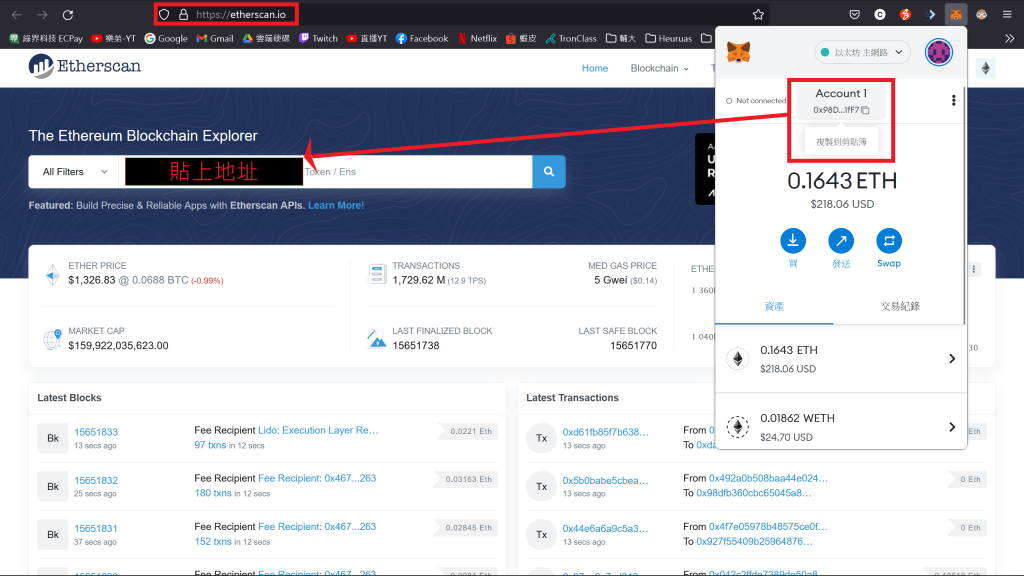Screen dimensions: 1024x576
Task: Open the browser hamburger menu
Action: click(1007, 14)
